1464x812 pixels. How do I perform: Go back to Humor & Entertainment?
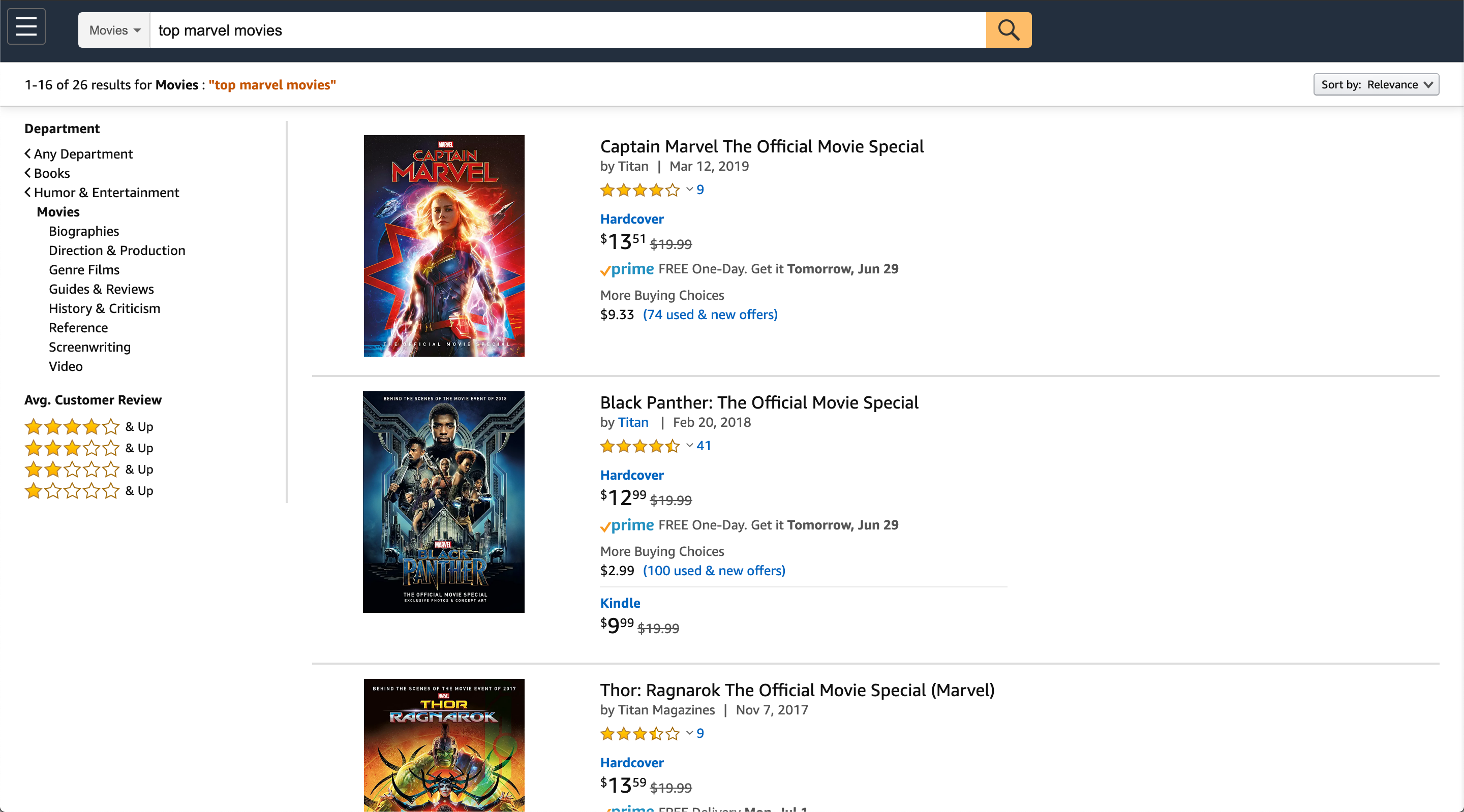[102, 193]
